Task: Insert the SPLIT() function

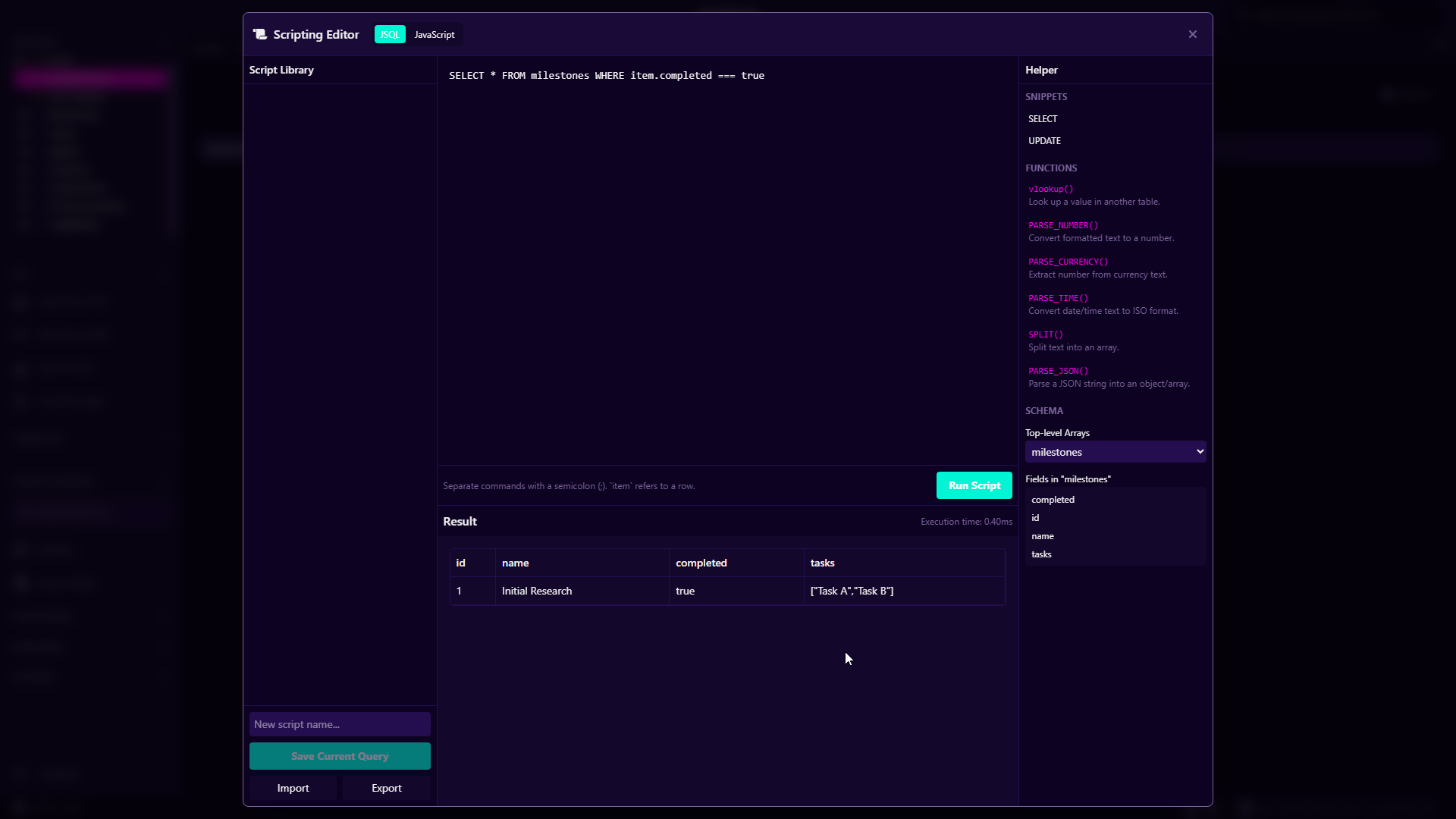Action: point(1046,334)
